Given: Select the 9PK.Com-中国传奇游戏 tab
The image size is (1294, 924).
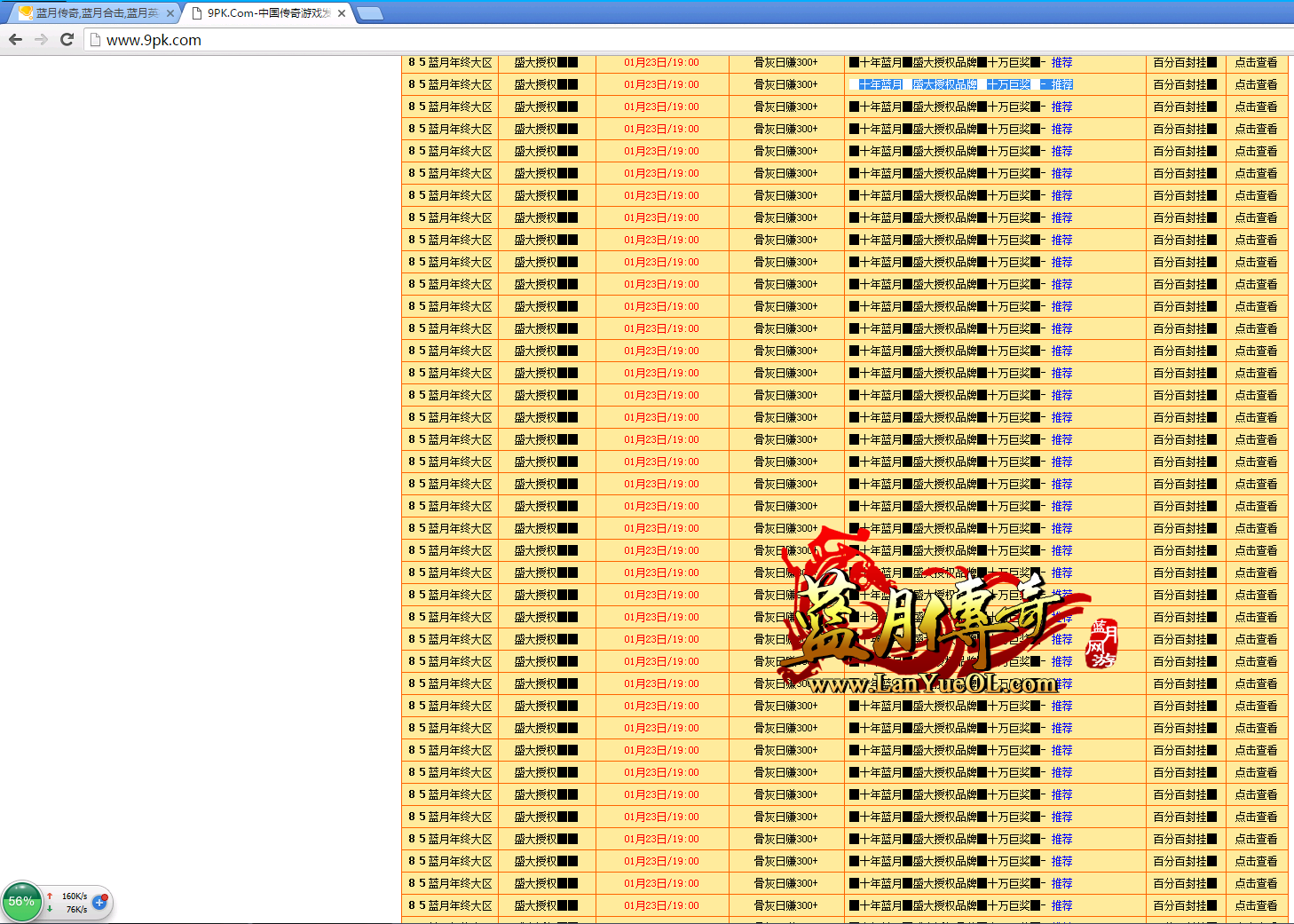Looking at the screenshot, I should click(x=268, y=13).
